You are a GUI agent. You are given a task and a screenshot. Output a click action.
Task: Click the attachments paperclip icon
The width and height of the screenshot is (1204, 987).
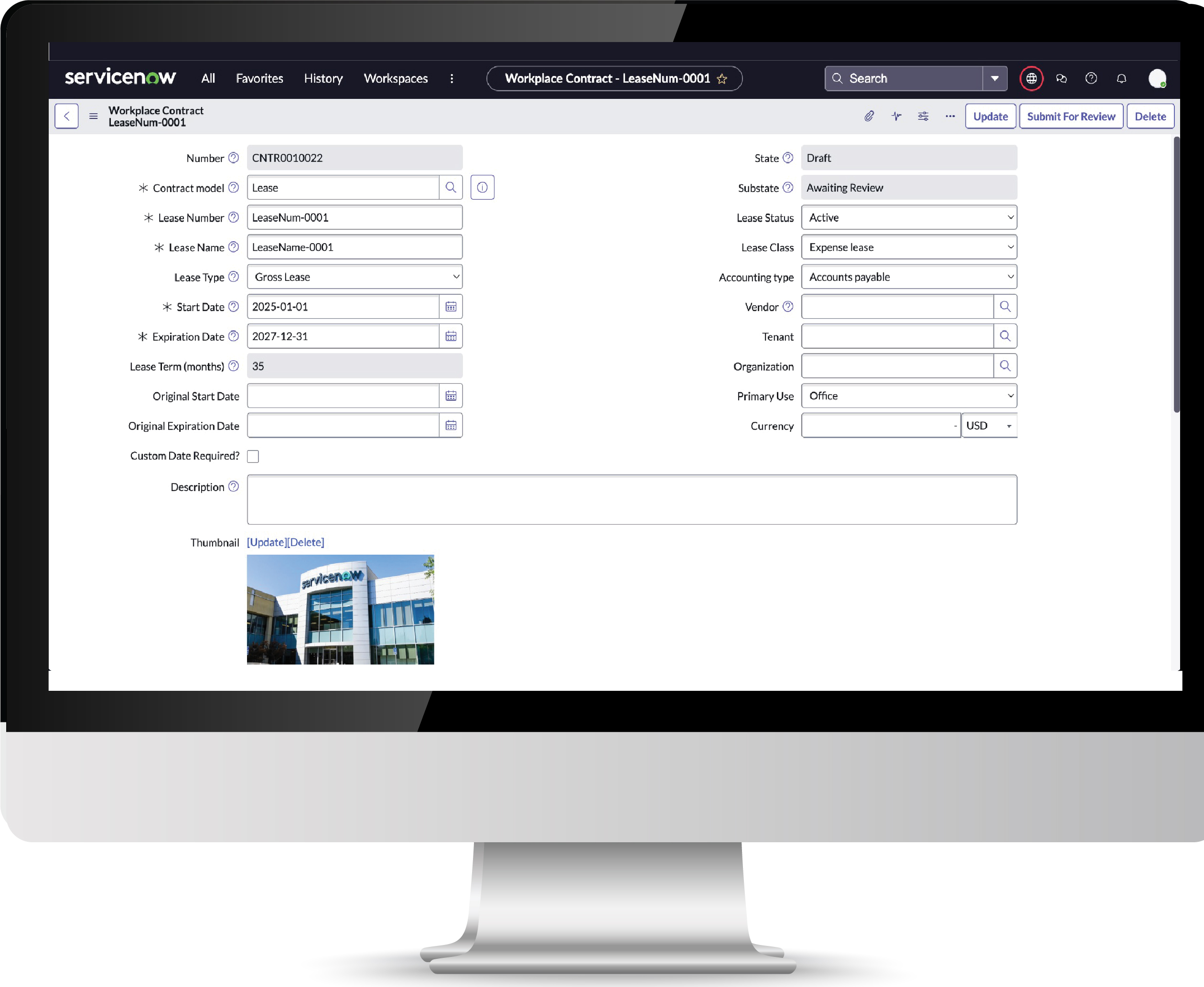point(869,116)
